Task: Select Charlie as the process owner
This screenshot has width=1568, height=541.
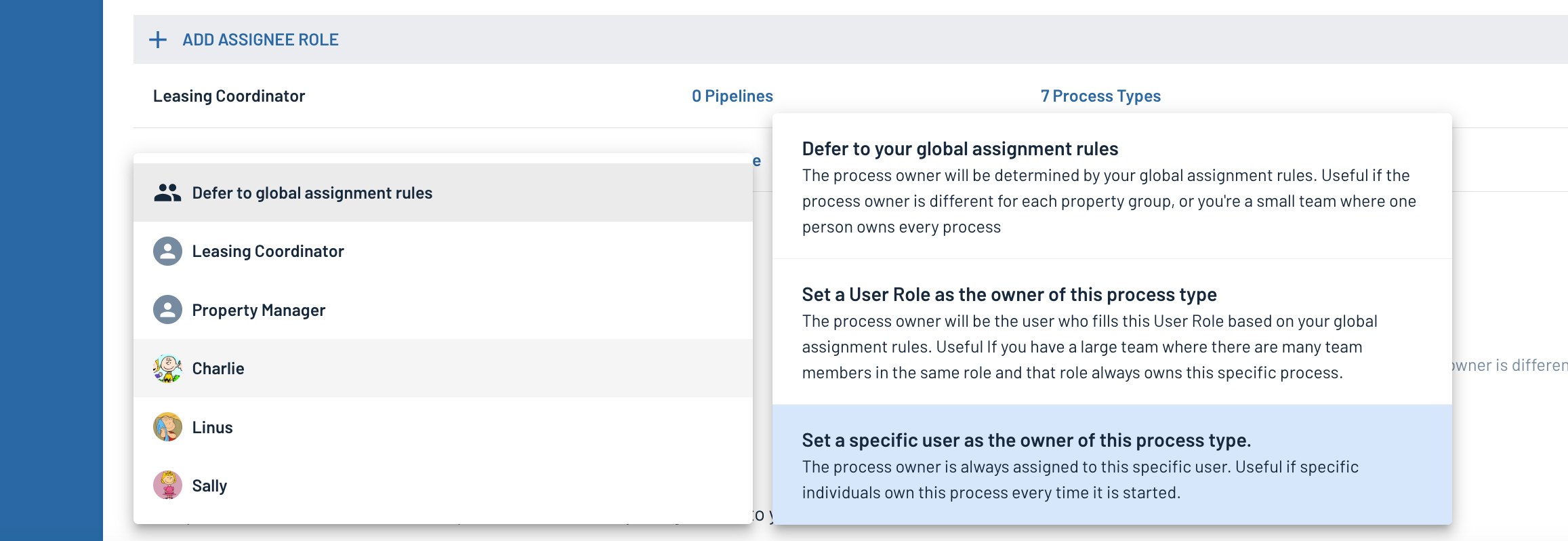Action: tap(443, 369)
